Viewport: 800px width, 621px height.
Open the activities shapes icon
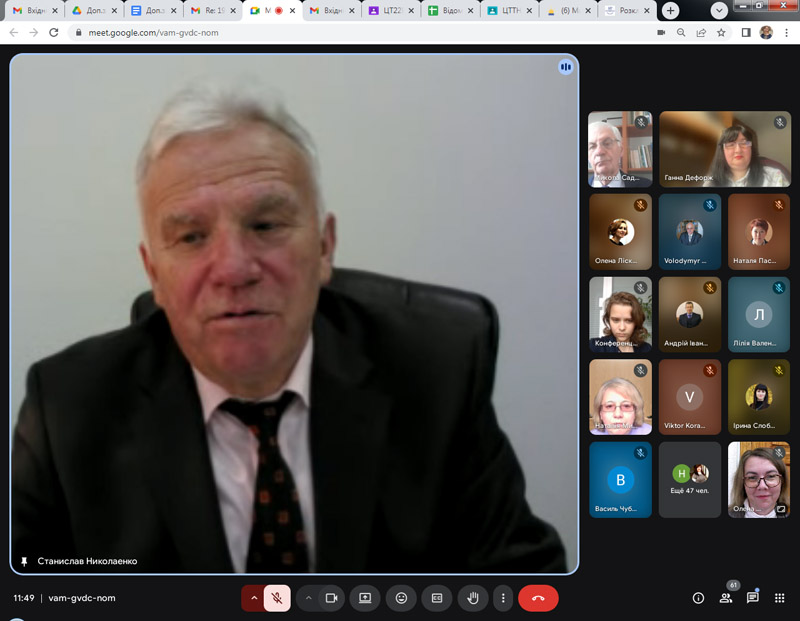pos(779,598)
